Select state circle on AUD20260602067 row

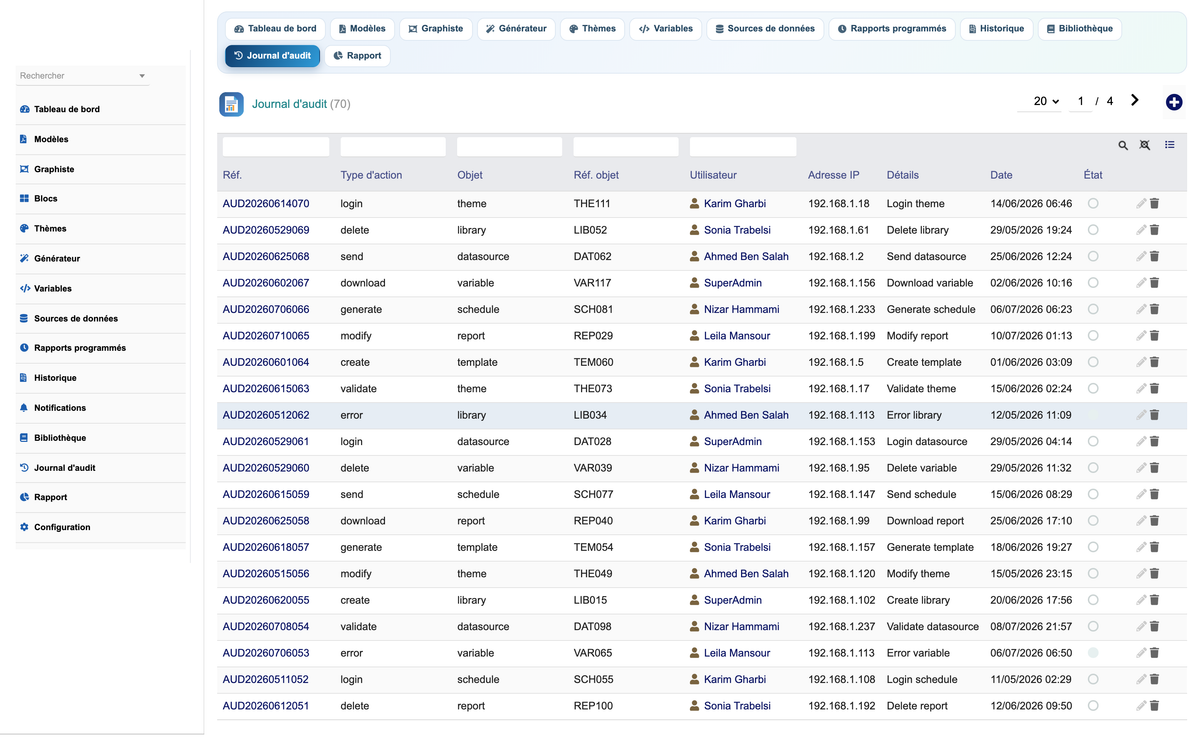pos(1093,283)
